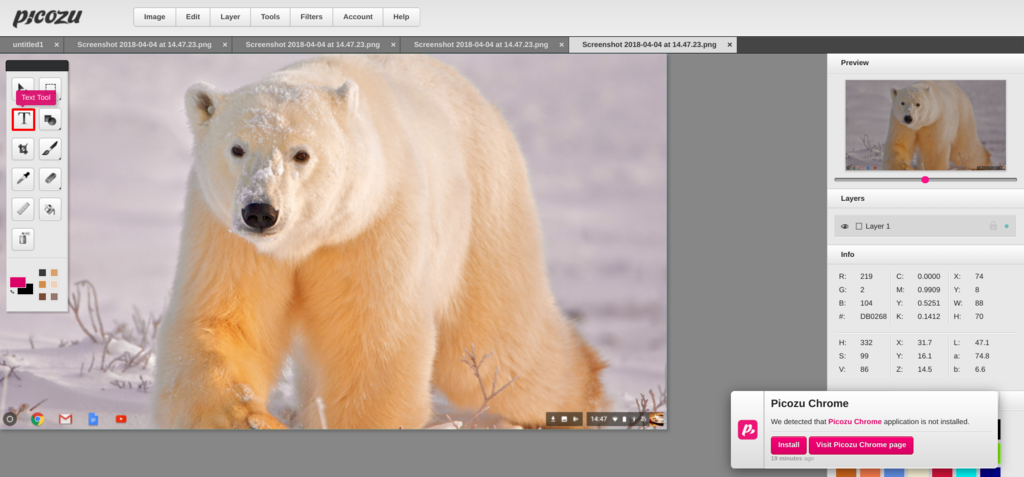Close the untitled1 tab
This screenshot has width=1024, height=477.
pos(57,45)
